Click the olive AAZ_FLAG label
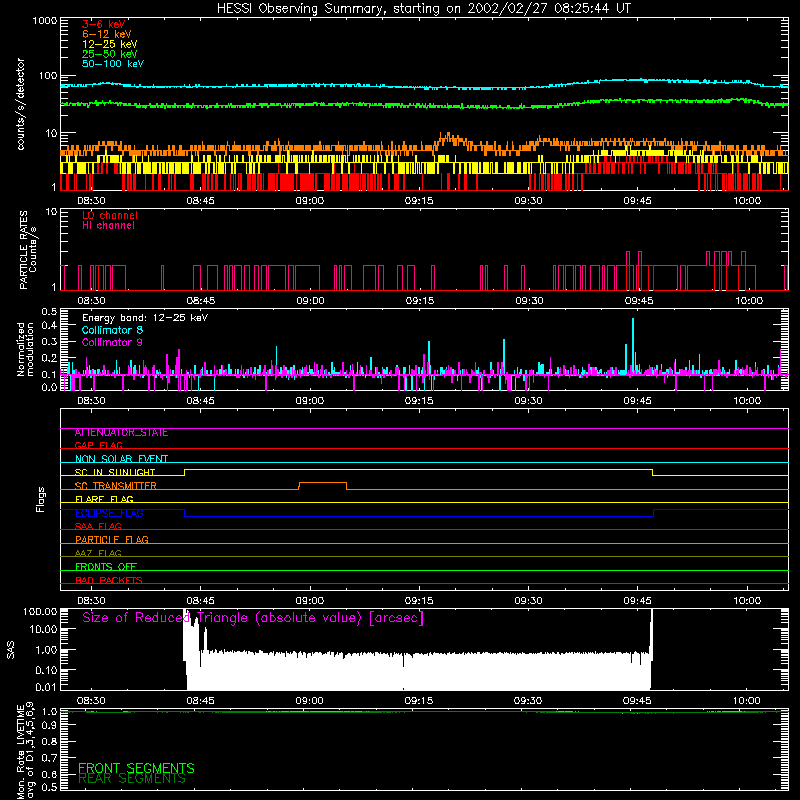This screenshot has width=800, height=800. tap(98, 553)
